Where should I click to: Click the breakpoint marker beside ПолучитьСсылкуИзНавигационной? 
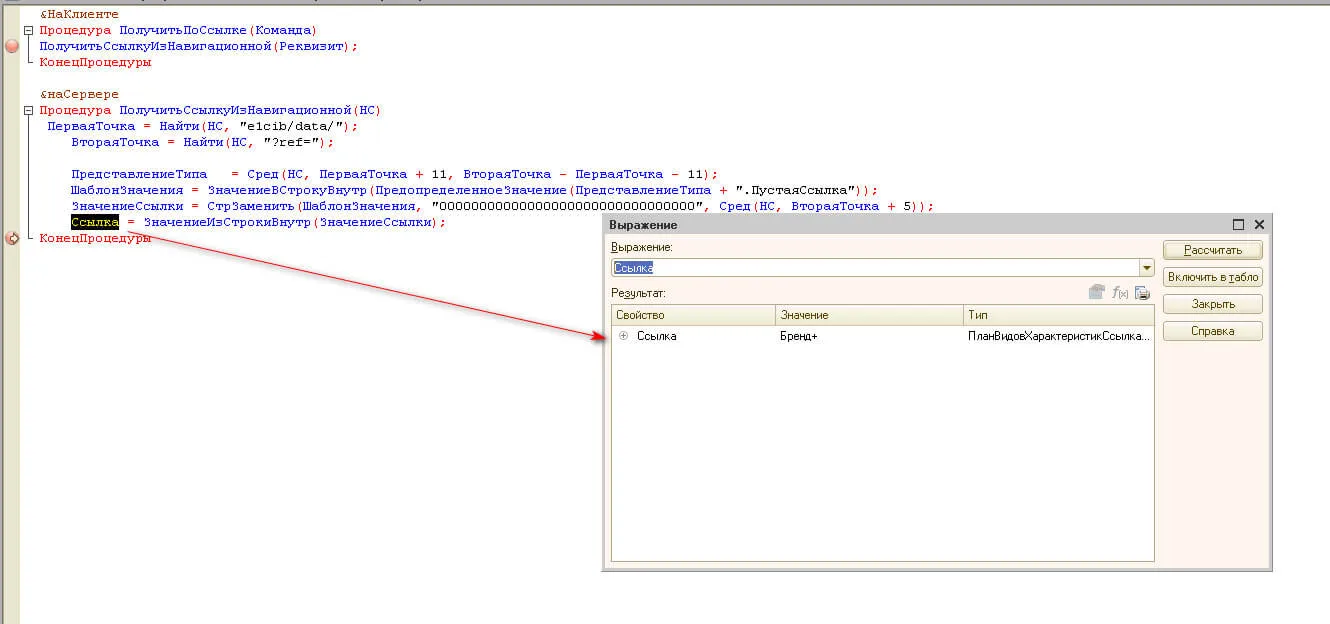point(12,46)
